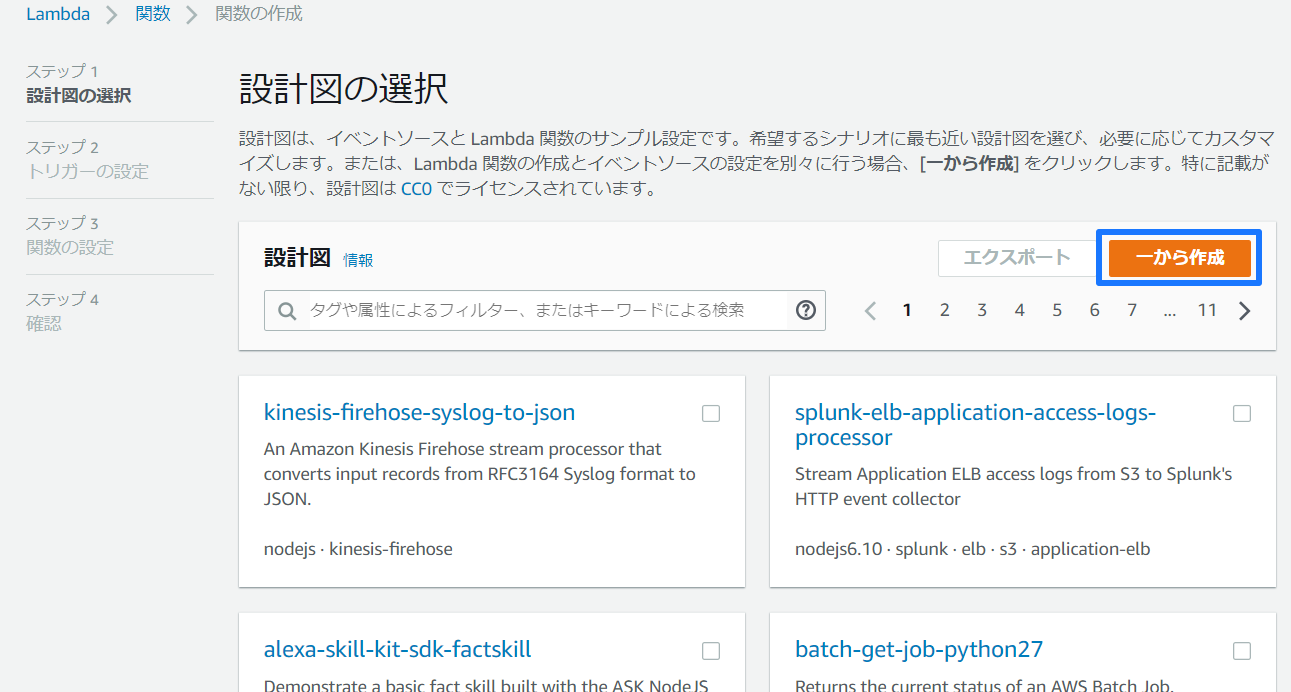Open the kinesis-firehose-syslog-to-json blueprint title
Image resolution: width=1291 pixels, height=692 pixels.
click(x=419, y=412)
